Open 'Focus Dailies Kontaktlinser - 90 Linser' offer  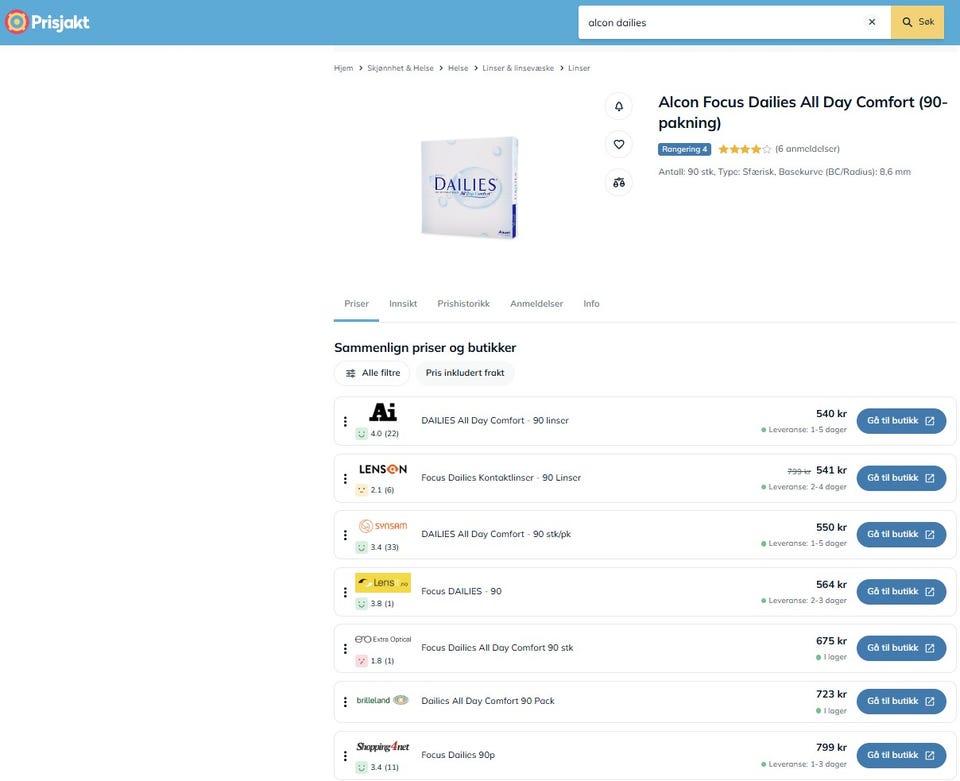(x=501, y=477)
